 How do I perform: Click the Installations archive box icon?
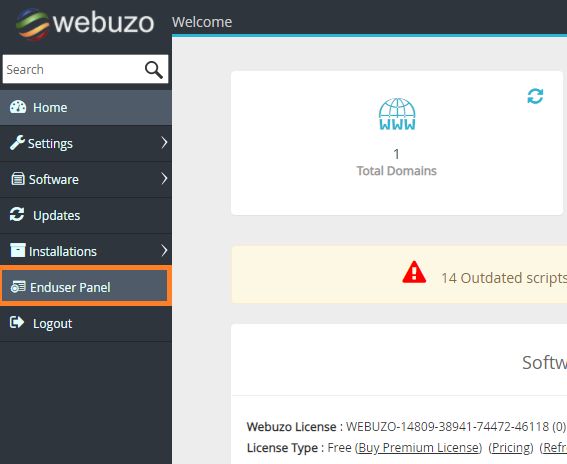tap(18, 250)
